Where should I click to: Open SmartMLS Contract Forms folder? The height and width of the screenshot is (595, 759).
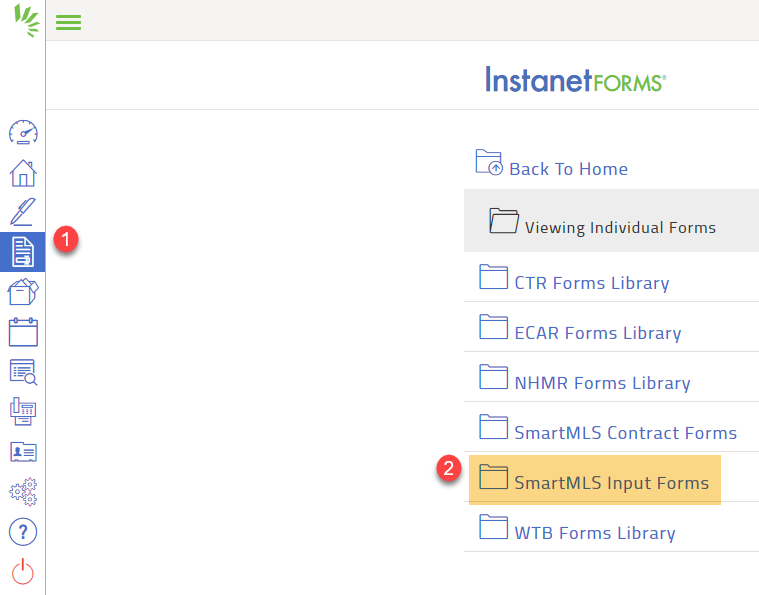[625, 433]
